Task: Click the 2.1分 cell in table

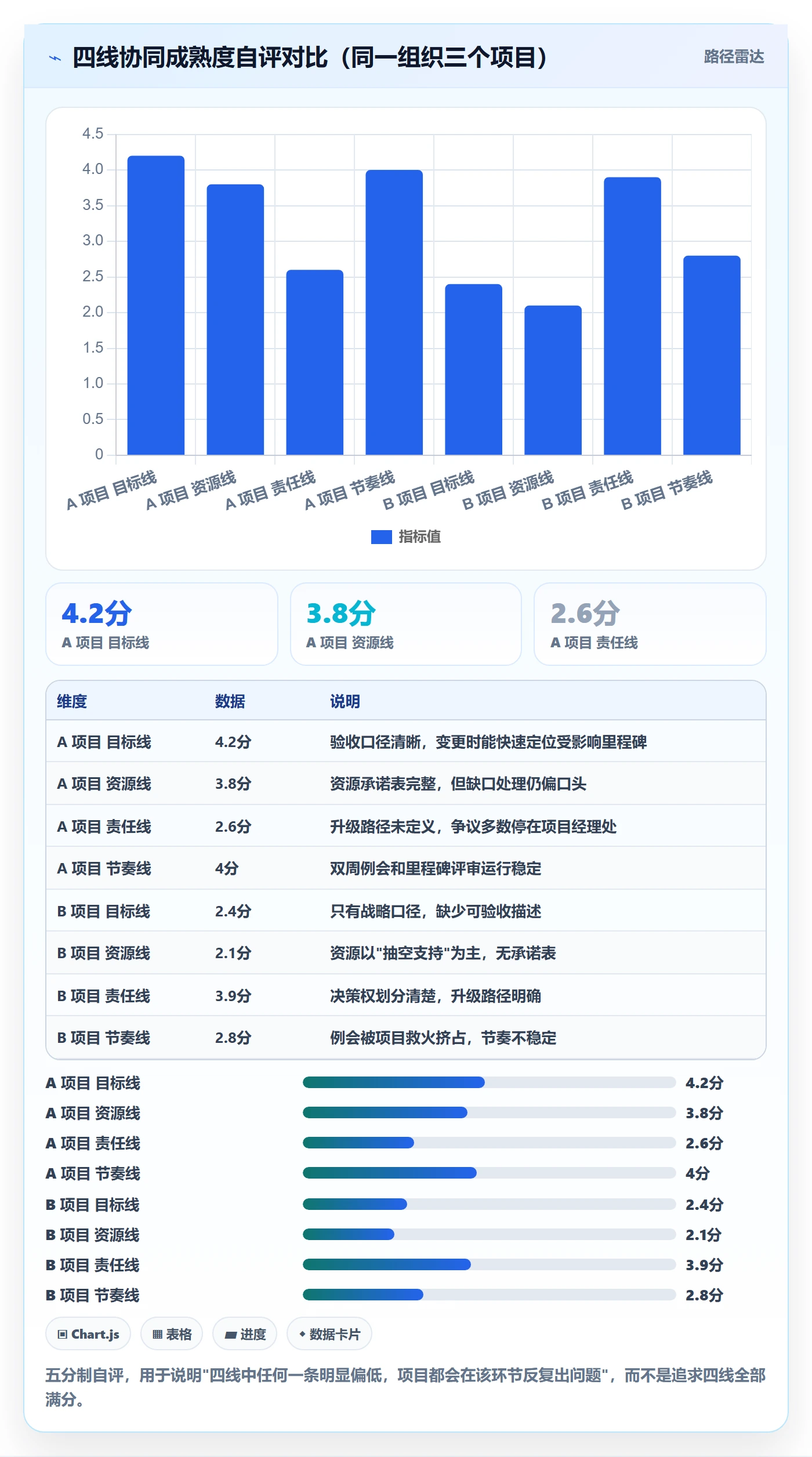Action: coord(233,953)
